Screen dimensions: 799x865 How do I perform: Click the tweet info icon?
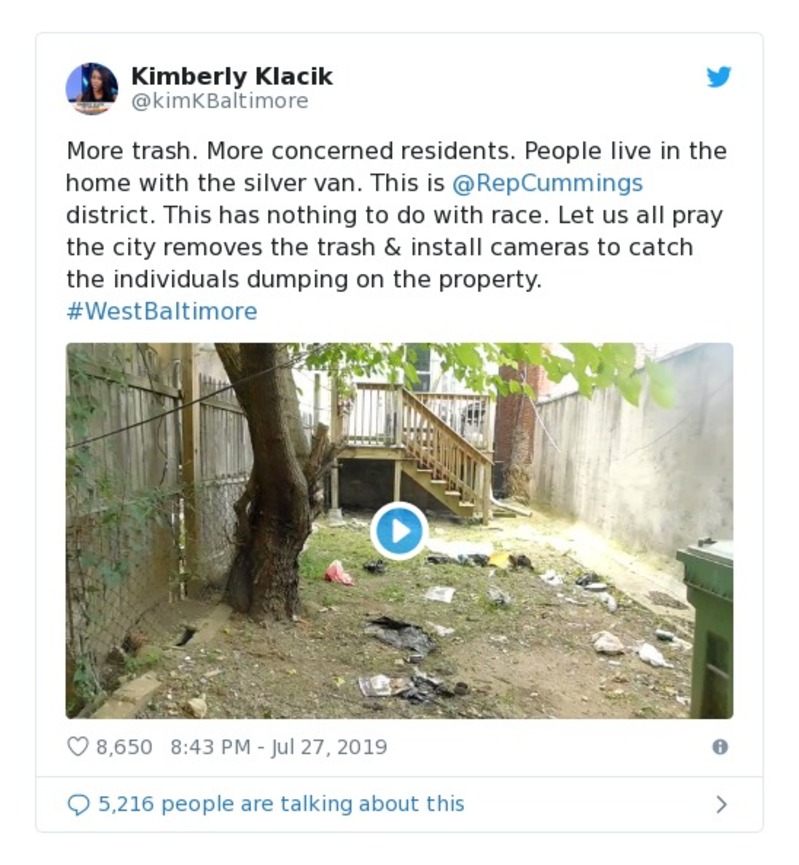719,747
